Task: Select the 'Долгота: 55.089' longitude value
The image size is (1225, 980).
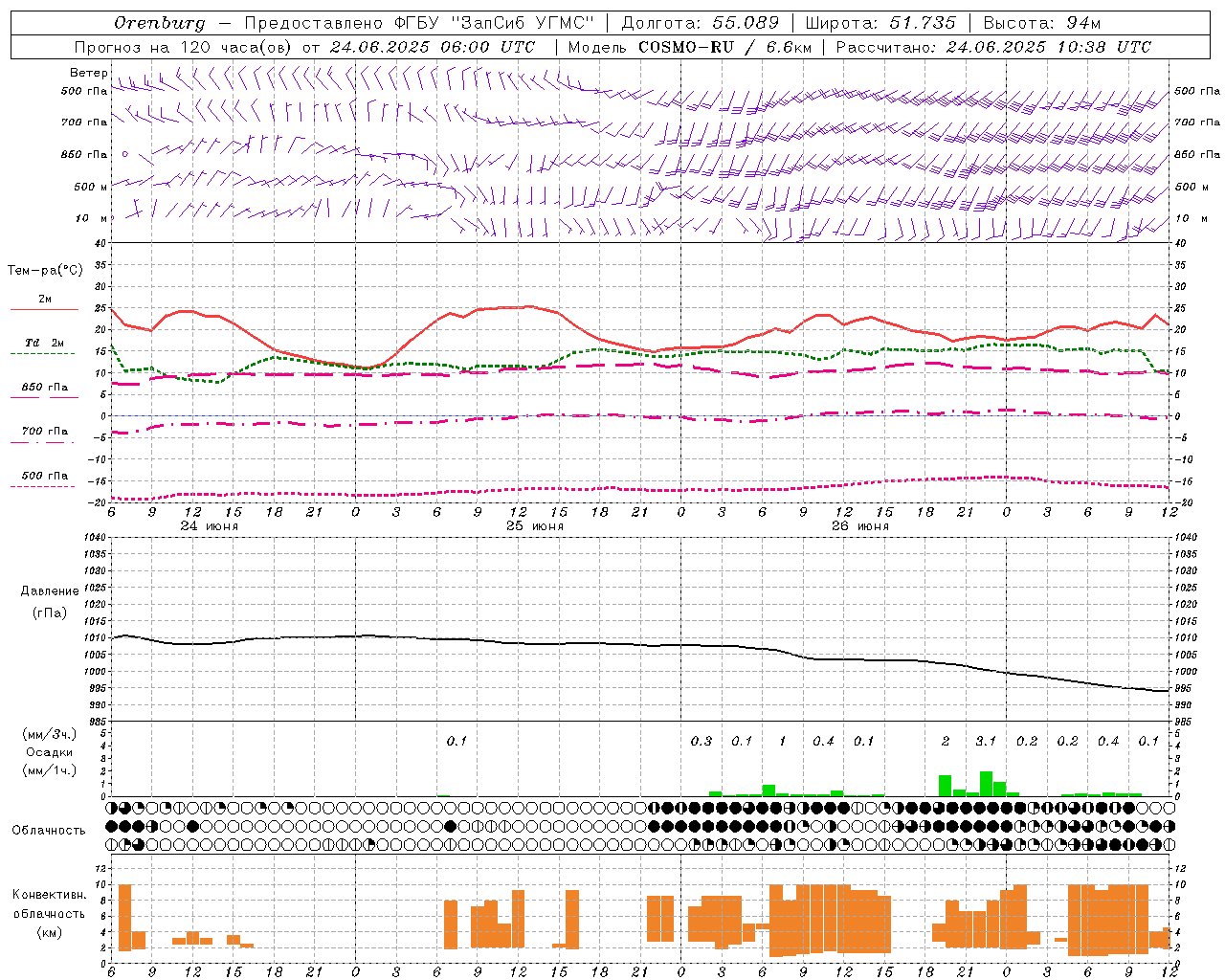Action: [700, 23]
